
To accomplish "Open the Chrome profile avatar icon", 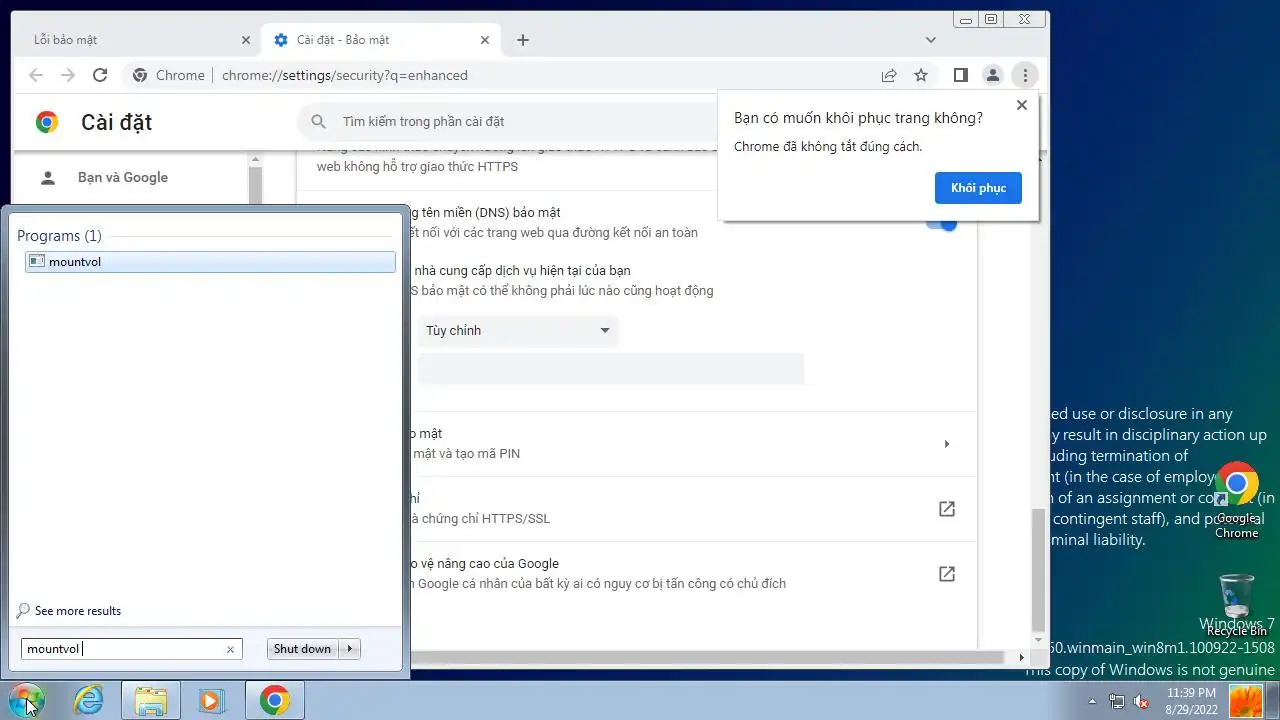I will click(x=992, y=75).
